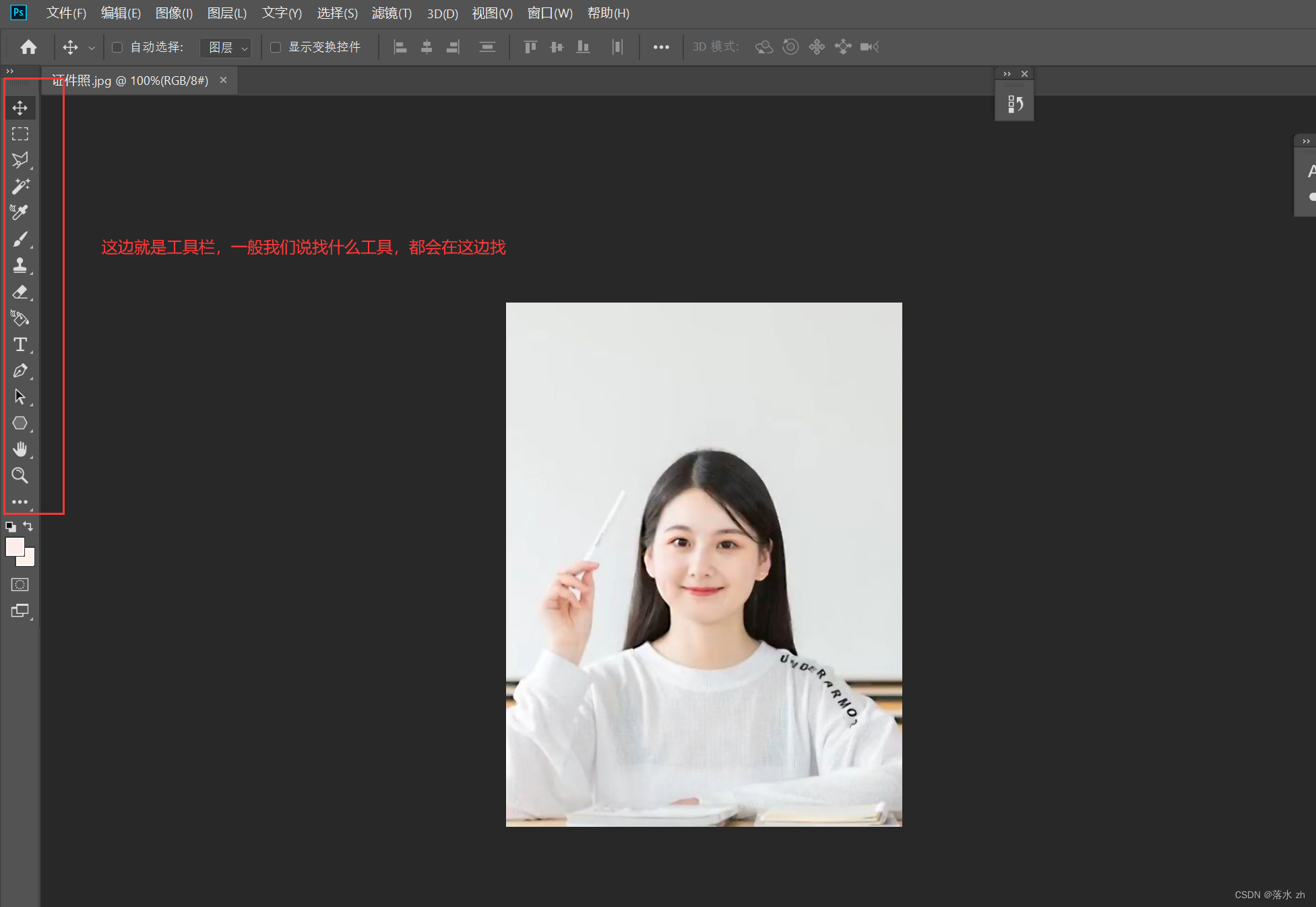Select the Hand tool

[x=20, y=449]
